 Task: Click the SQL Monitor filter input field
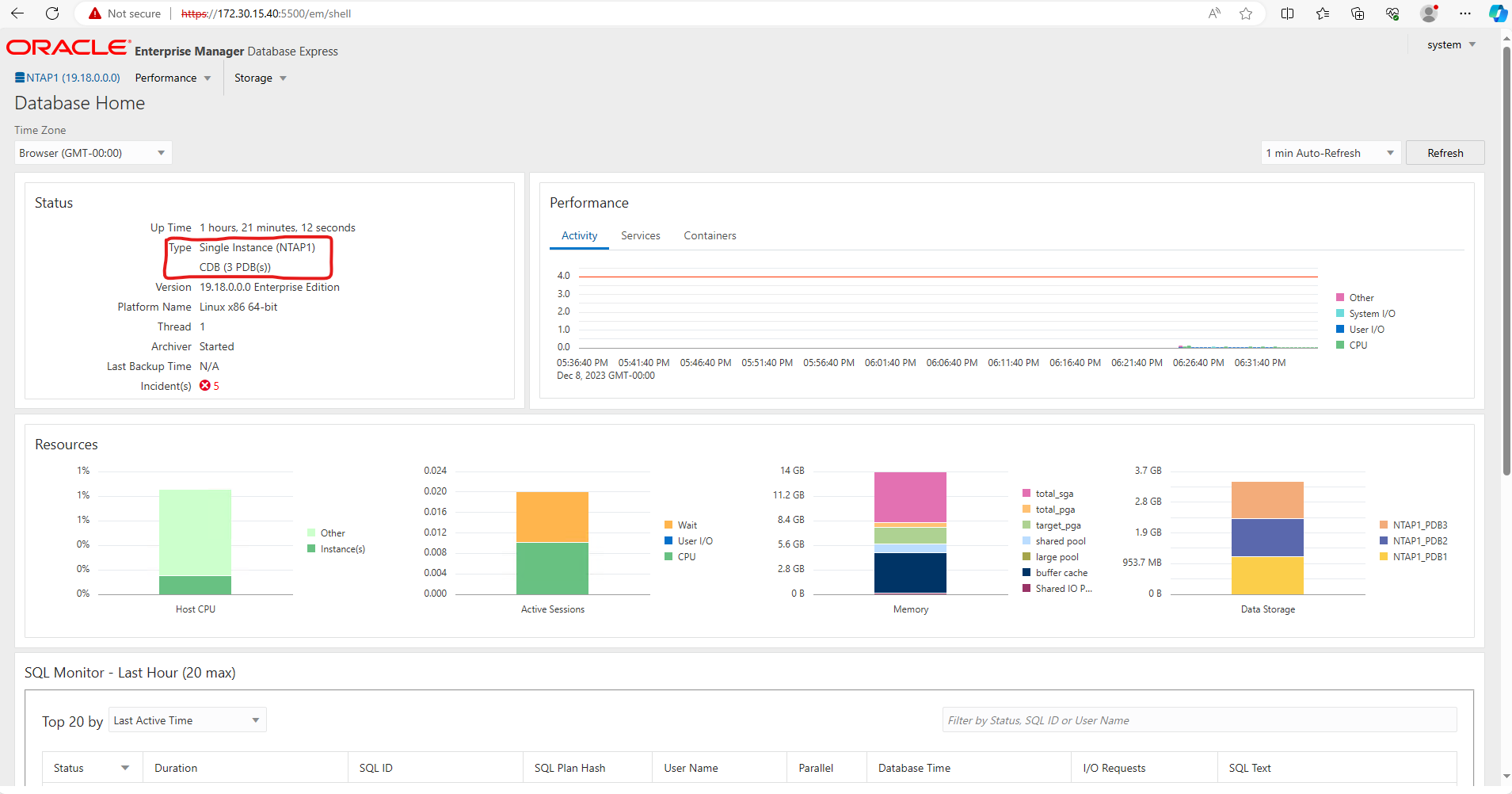click(x=1198, y=720)
